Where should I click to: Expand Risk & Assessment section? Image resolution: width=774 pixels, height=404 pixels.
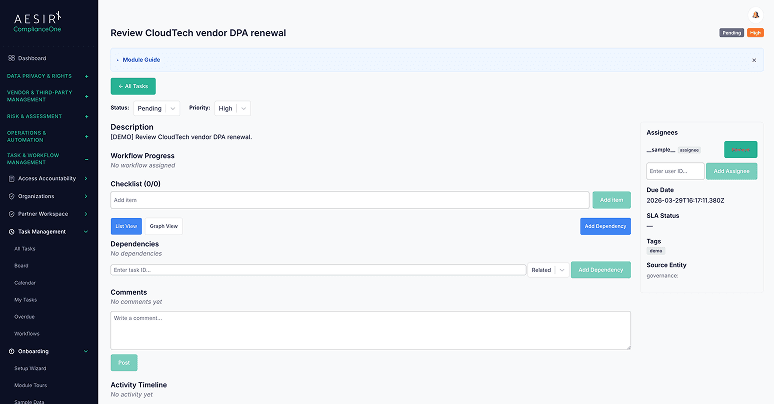[86, 117]
